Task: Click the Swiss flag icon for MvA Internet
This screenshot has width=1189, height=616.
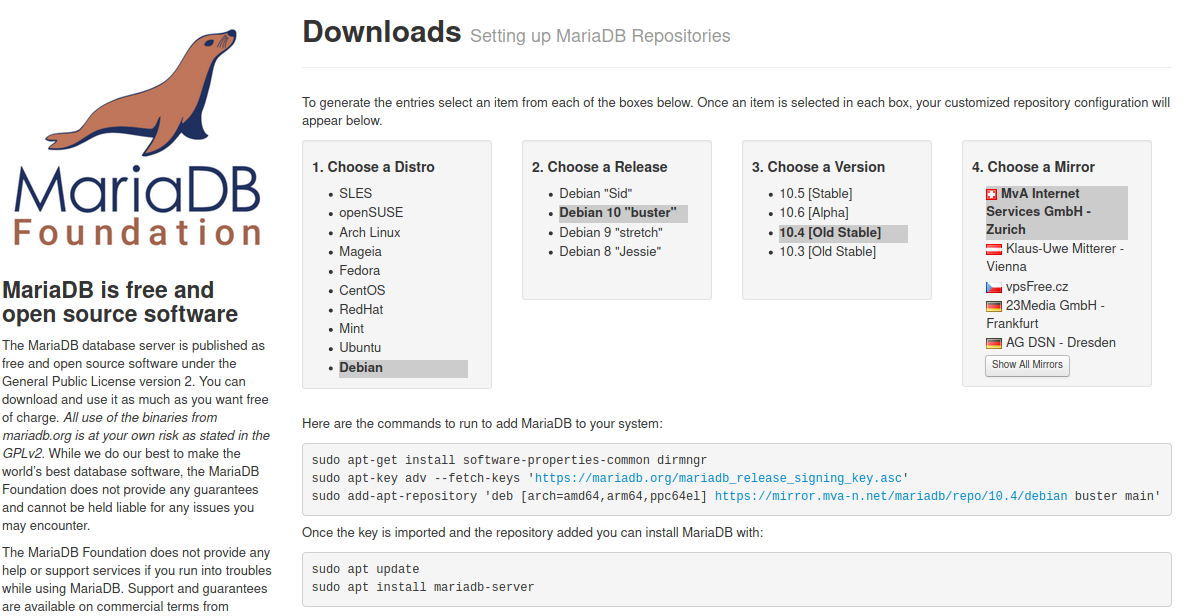Action: [991, 194]
